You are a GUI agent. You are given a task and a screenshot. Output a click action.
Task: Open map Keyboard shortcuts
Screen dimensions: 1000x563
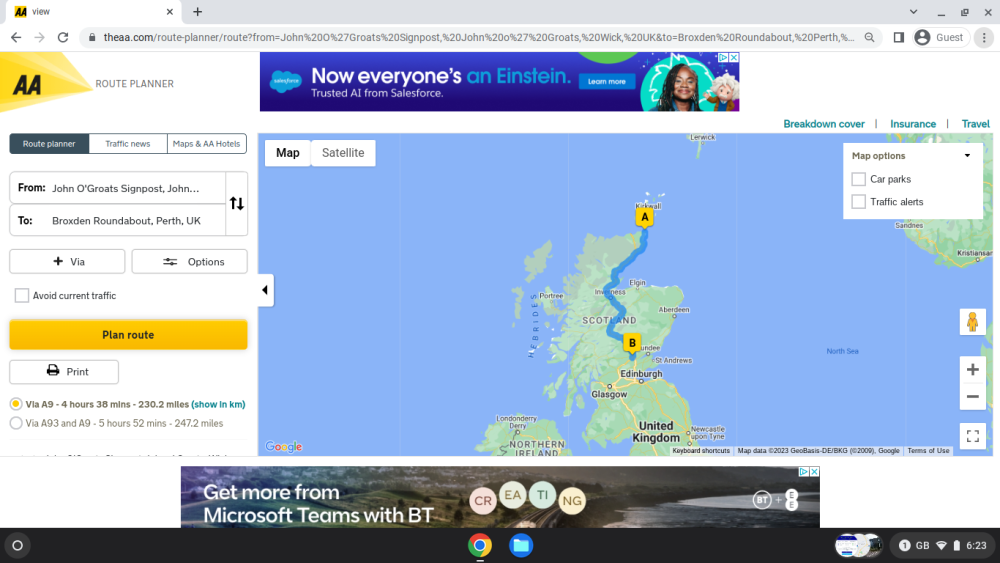(701, 451)
